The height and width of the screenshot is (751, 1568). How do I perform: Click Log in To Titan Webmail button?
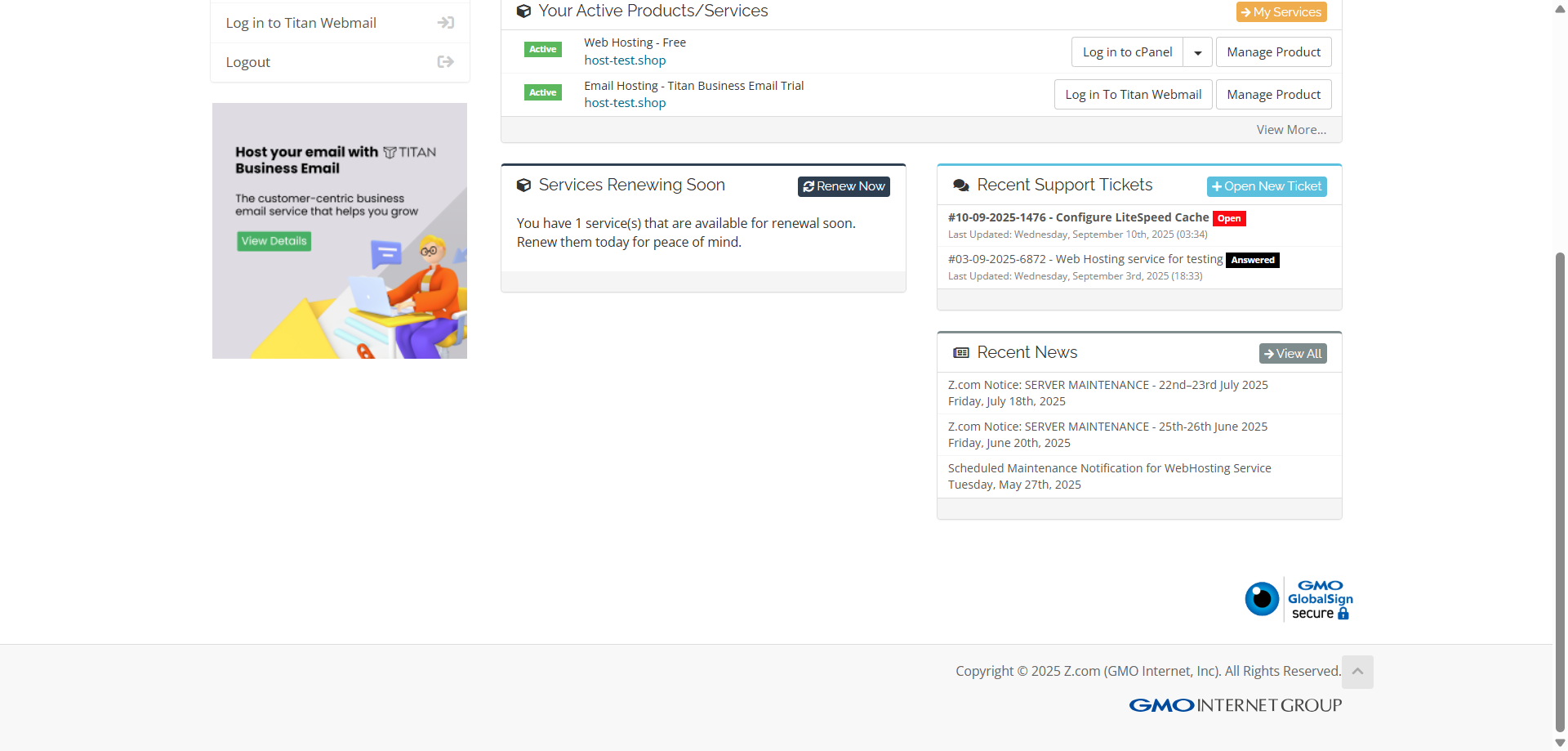(1133, 95)
